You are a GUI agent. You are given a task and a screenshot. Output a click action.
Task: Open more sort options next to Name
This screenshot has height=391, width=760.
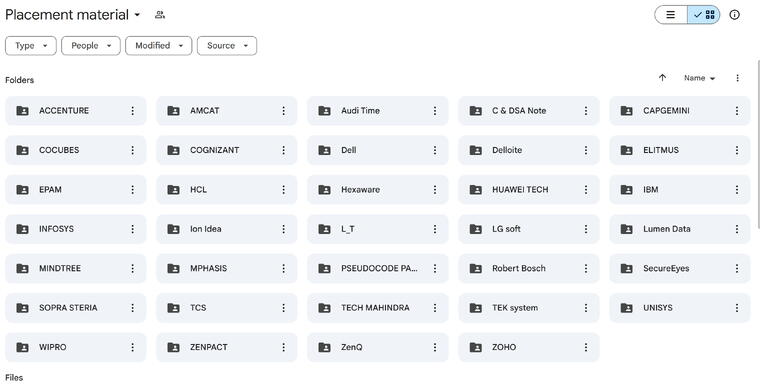(x=737, y=78)
